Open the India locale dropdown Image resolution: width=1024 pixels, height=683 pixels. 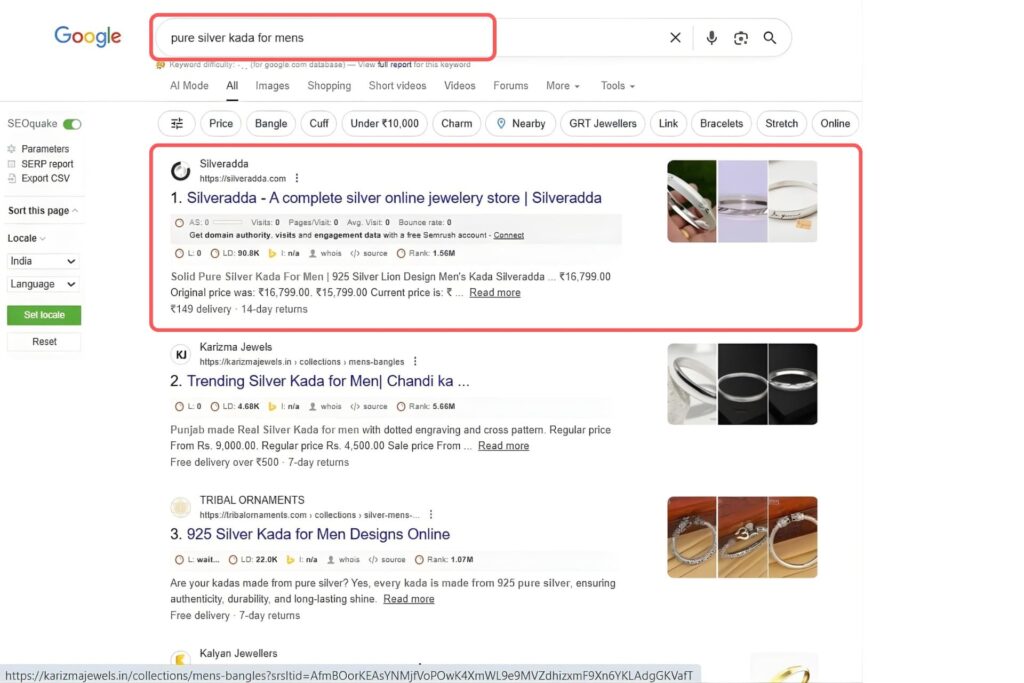[43, 261]
